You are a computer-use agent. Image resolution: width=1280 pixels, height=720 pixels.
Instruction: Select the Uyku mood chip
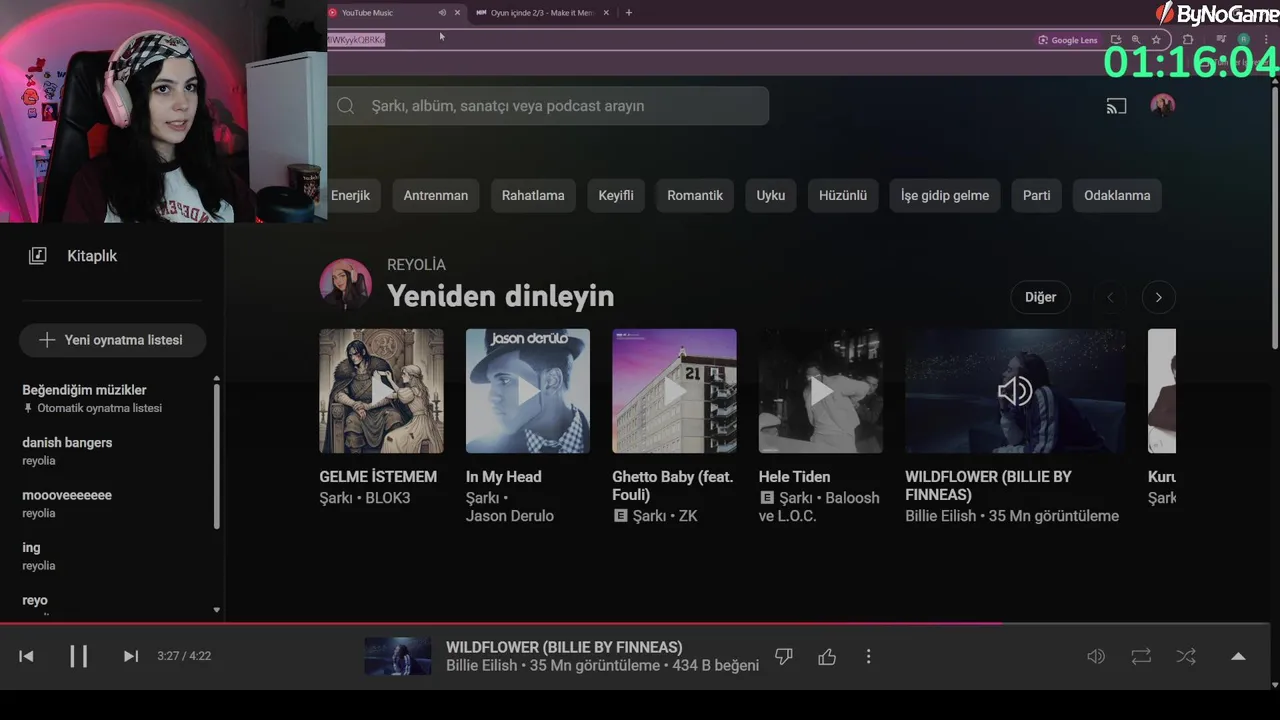tap(771, 195)
